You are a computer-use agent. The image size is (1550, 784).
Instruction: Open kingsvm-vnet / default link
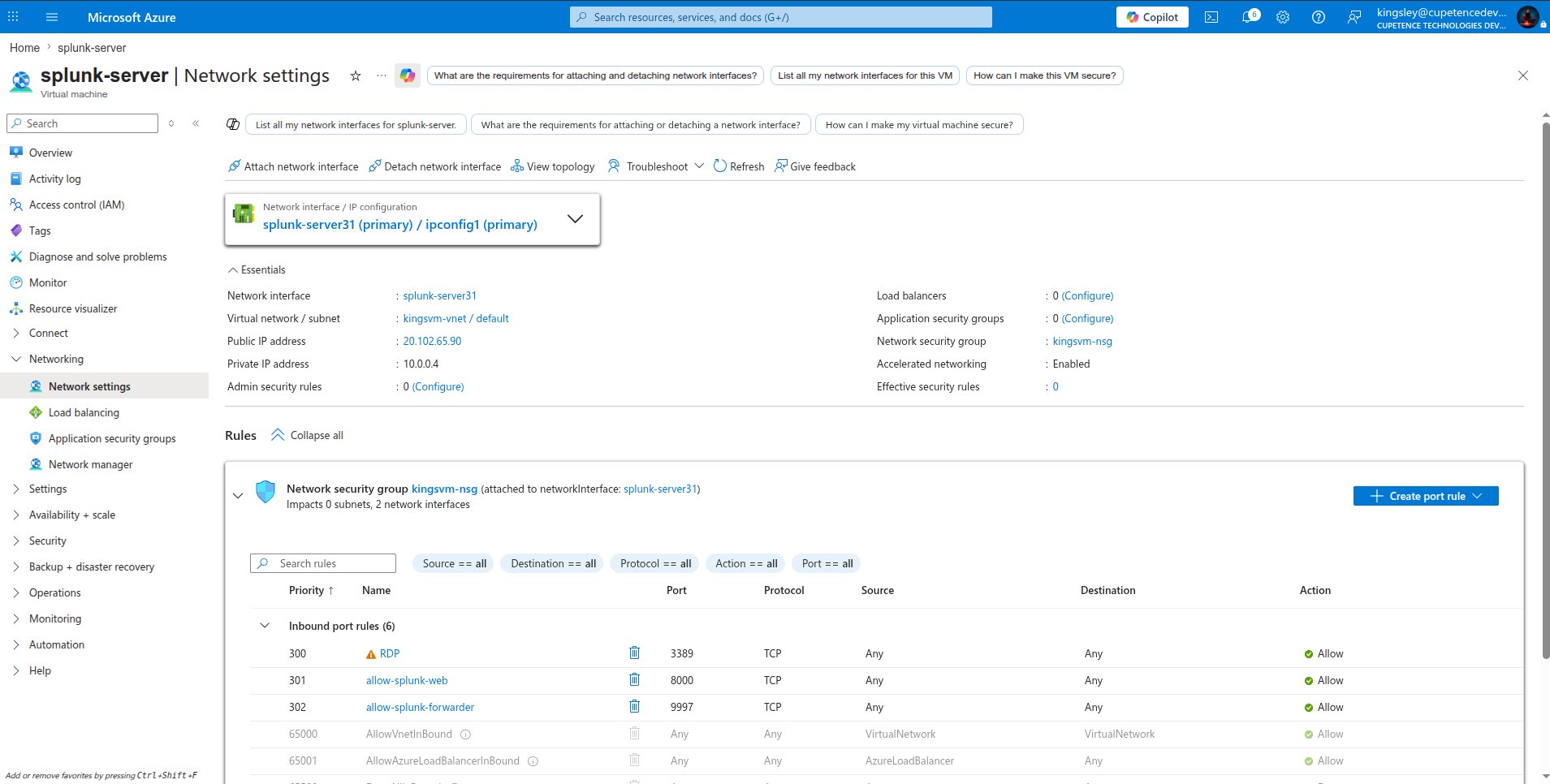(456, 318)
